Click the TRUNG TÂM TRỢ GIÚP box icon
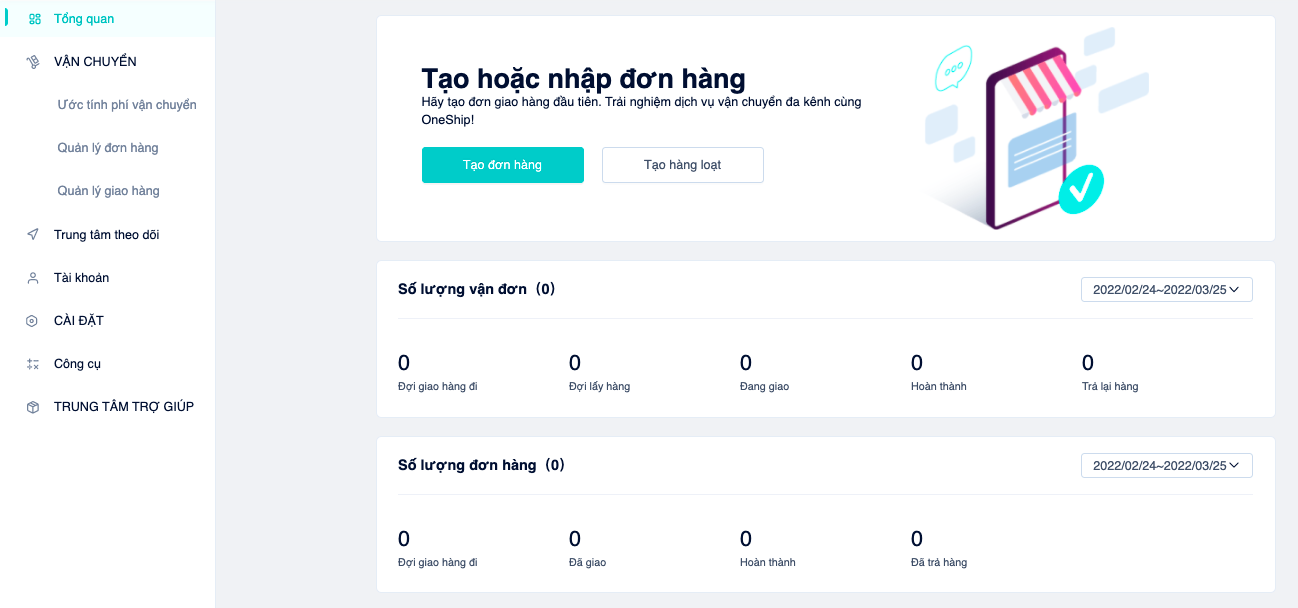 point(33,407)
